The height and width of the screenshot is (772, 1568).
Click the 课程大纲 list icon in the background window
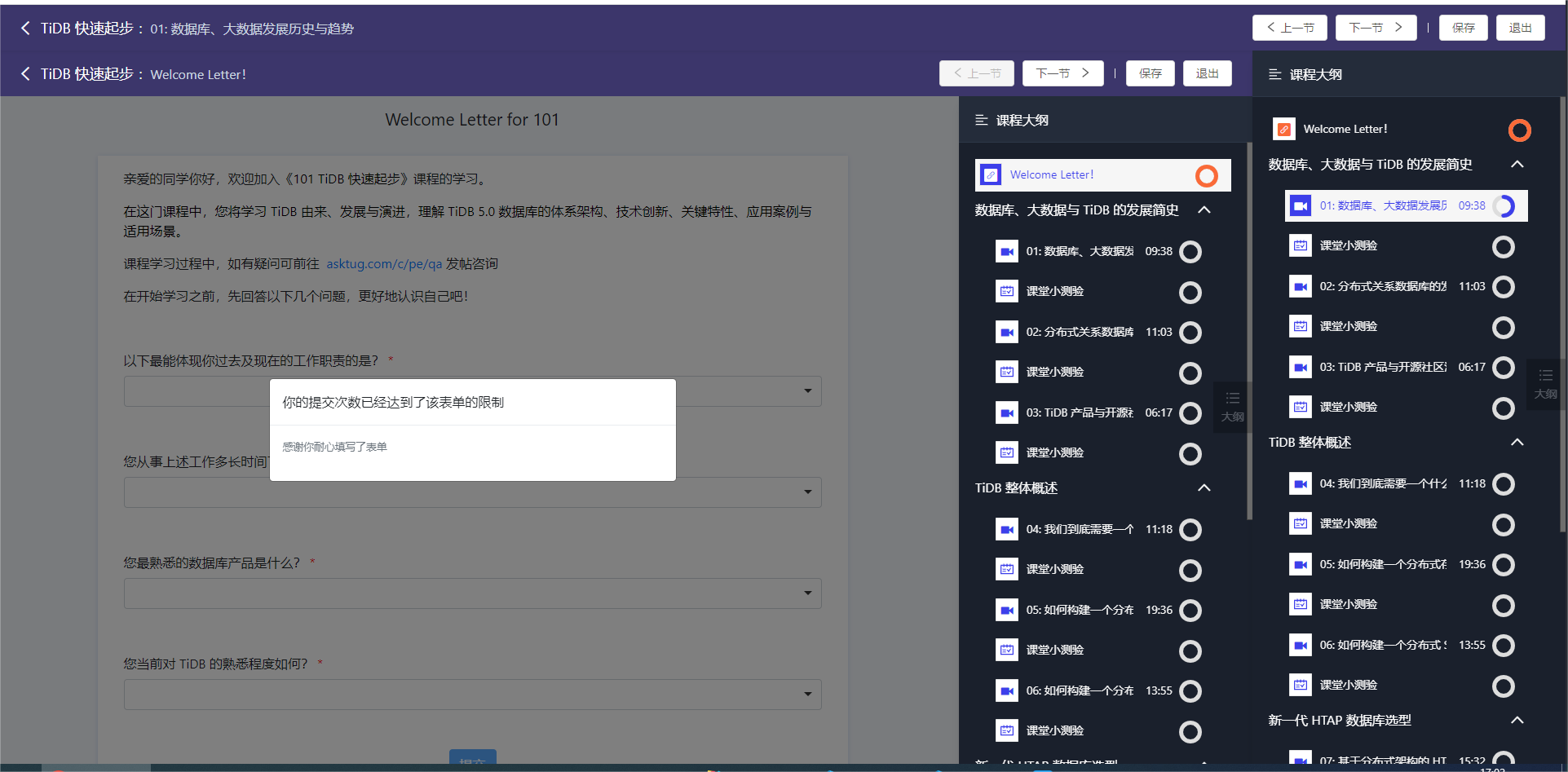1275,74
